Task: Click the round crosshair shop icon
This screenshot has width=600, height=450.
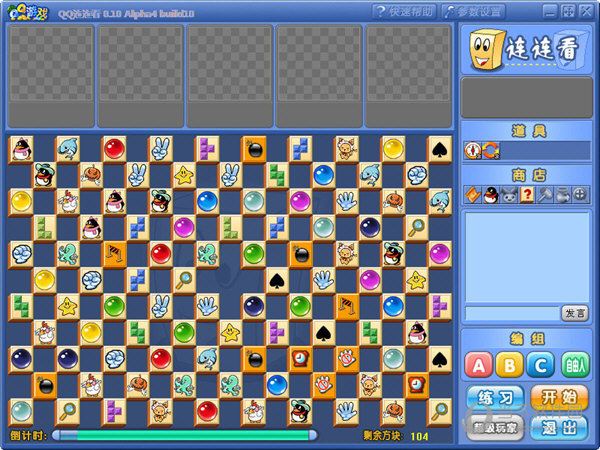Action: tap(579, 194)
